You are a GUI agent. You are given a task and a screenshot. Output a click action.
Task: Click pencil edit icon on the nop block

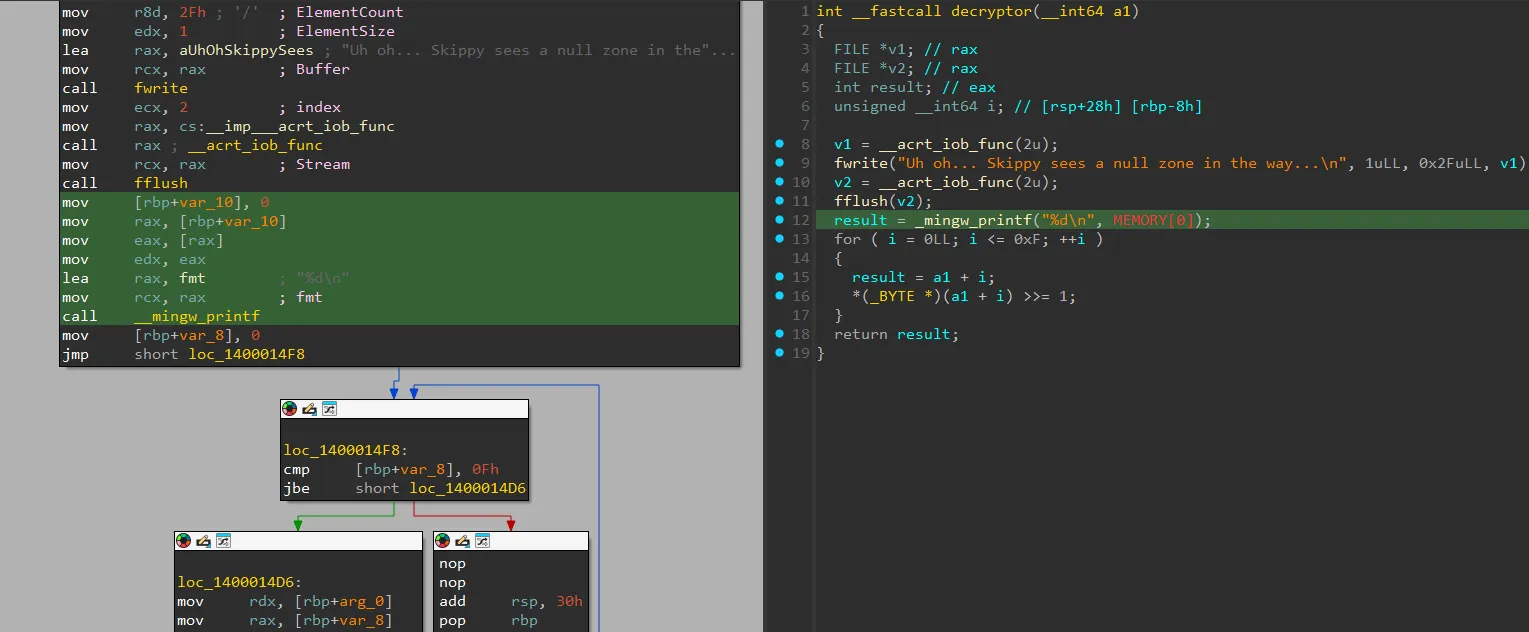coord(463,541)
